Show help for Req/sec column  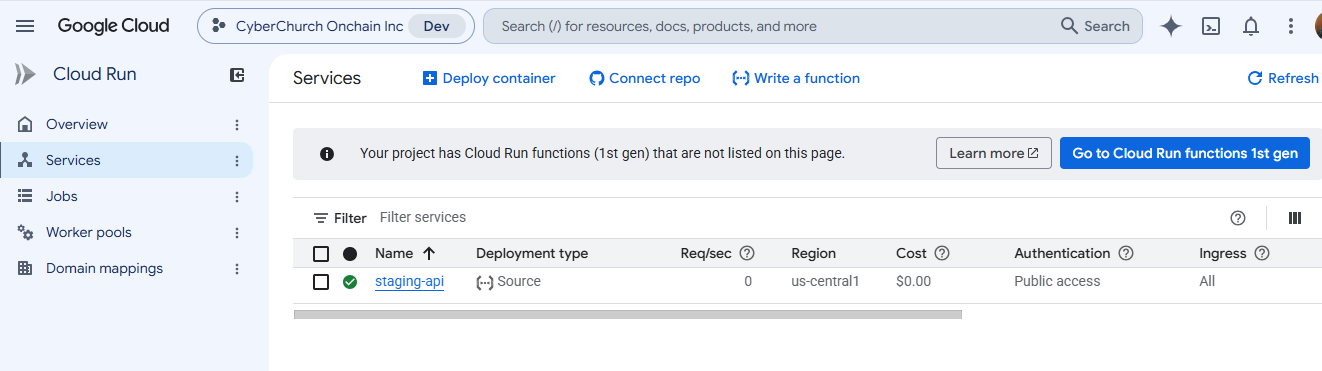click(746, 254)
